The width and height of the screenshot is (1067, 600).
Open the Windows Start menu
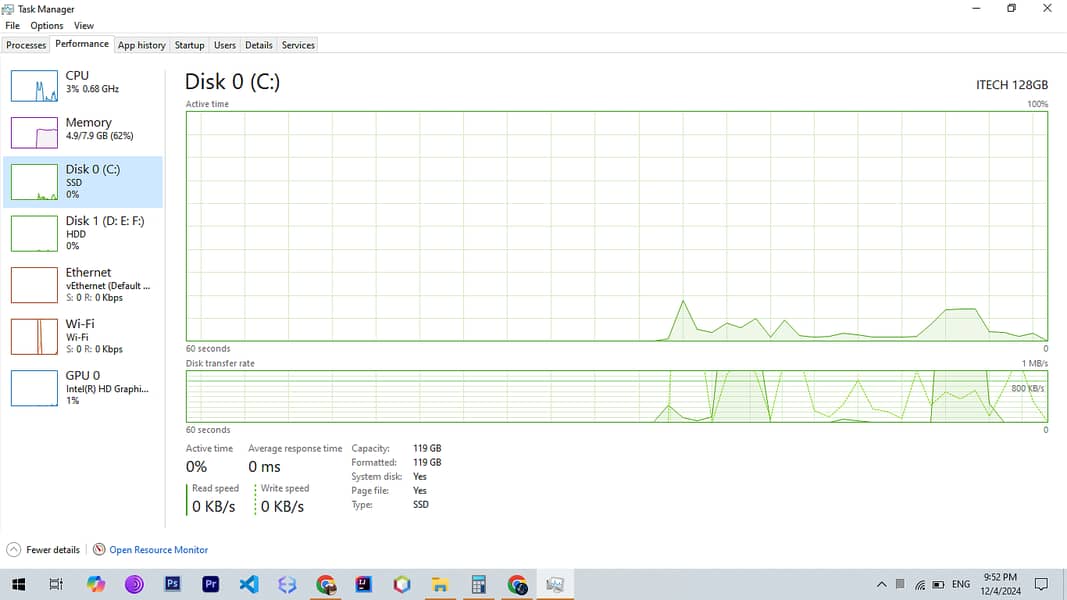tap(18, 584)
